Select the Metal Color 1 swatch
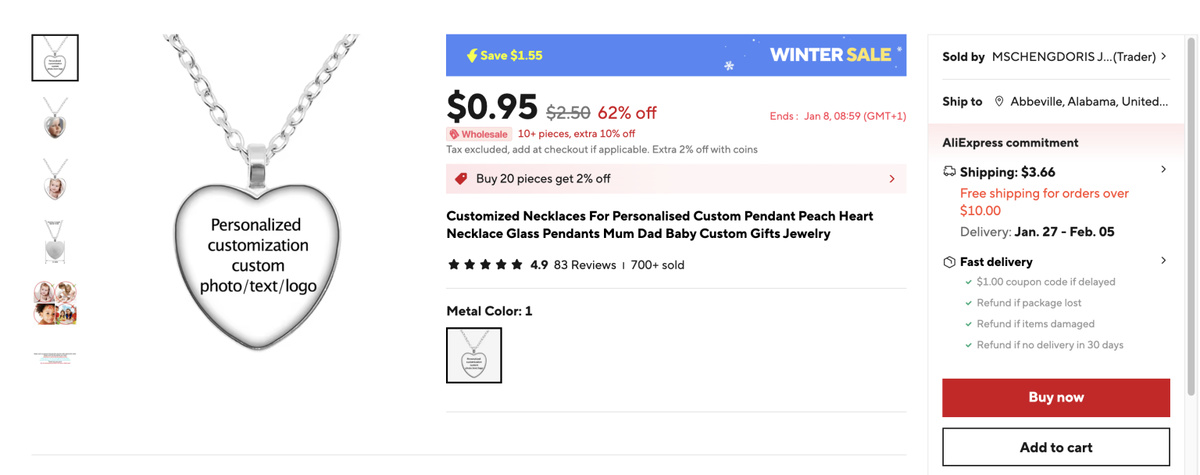Viewport: 1200px width, 475px height. click(474, 355)
